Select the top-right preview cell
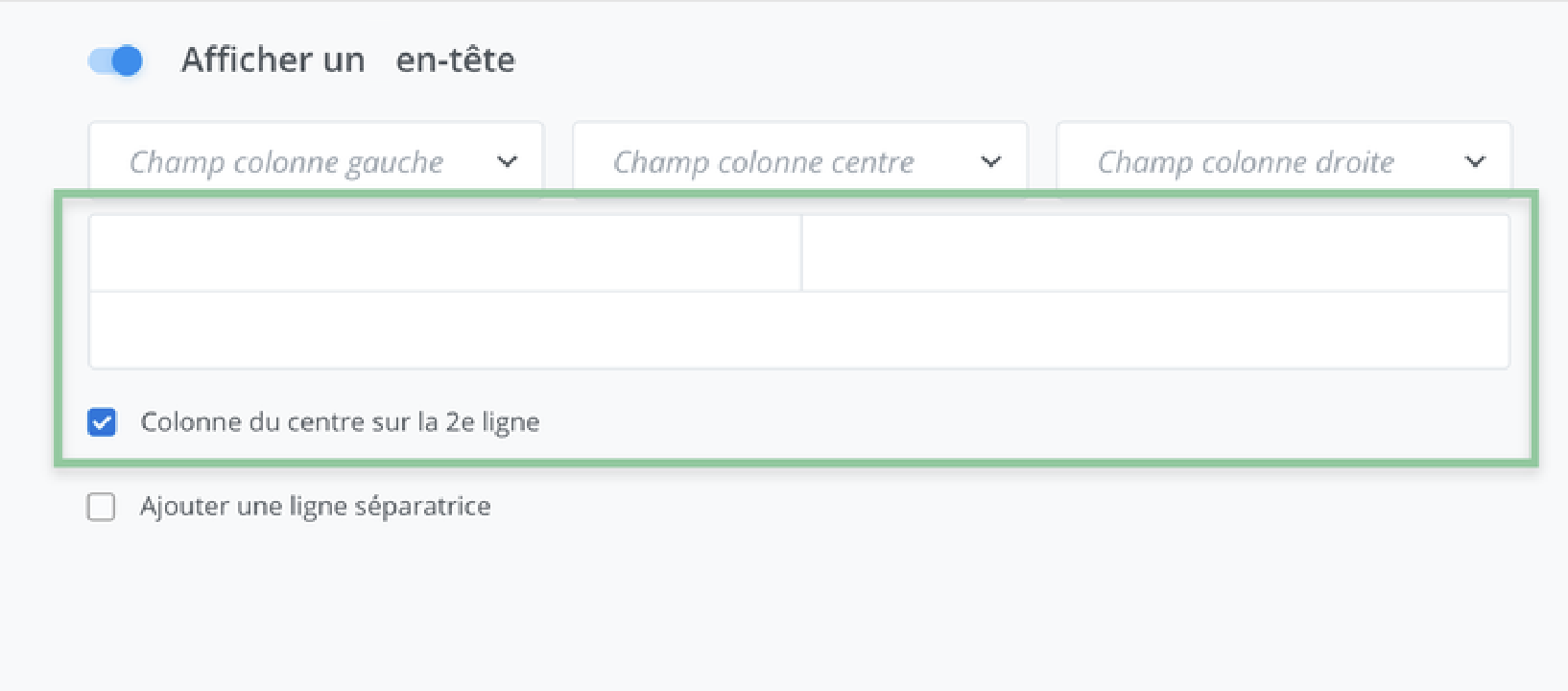The image size is (1568, 691). coord(1155,253)
